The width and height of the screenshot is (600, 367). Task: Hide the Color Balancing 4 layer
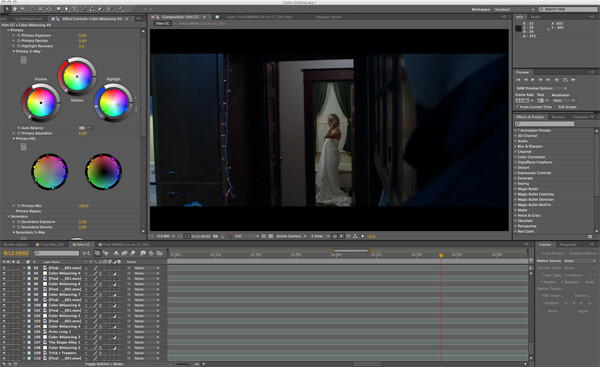pyautogui.click(x=4, y=326)
